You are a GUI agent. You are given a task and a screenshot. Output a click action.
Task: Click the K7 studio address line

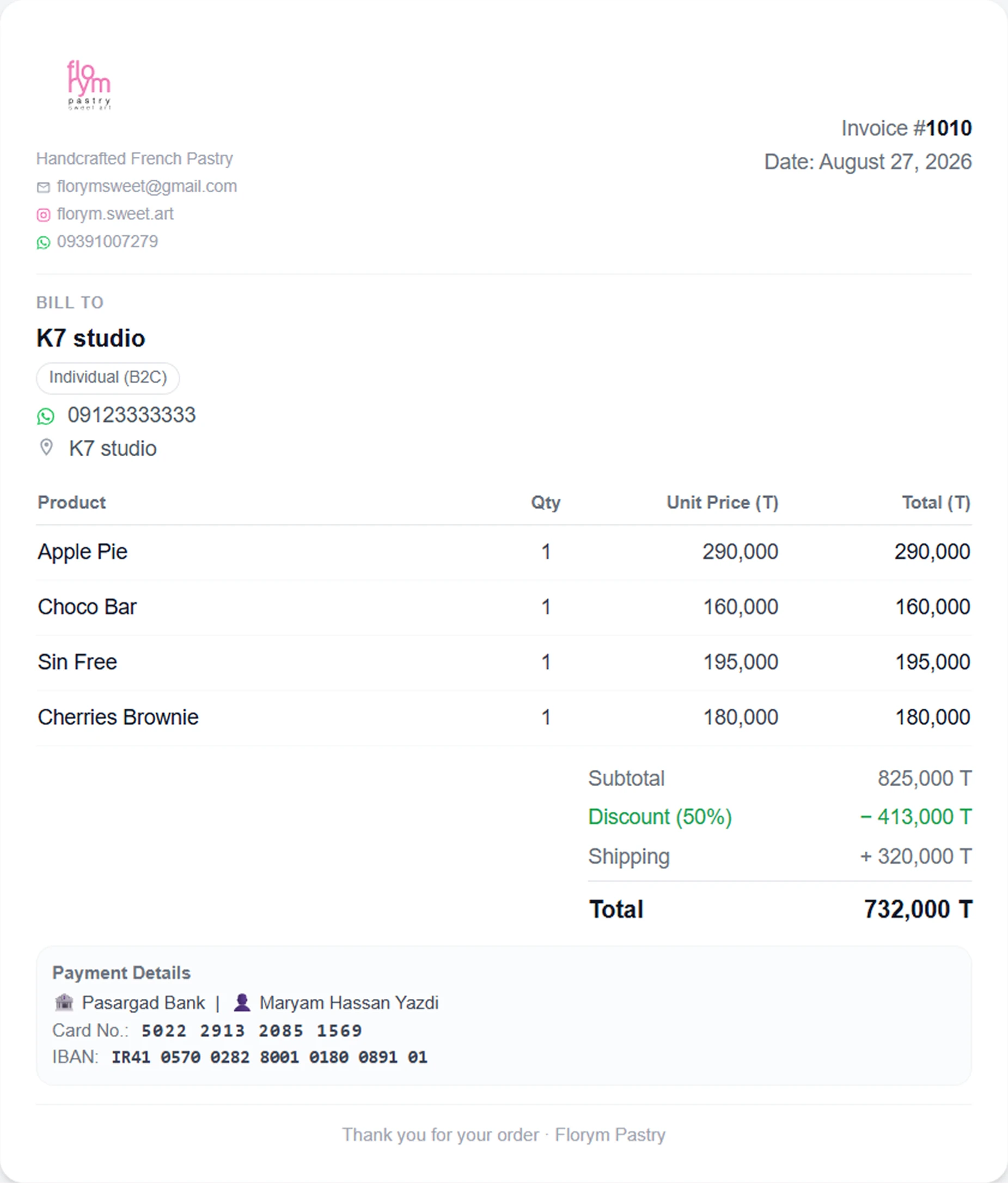click(x=113, y=449)
